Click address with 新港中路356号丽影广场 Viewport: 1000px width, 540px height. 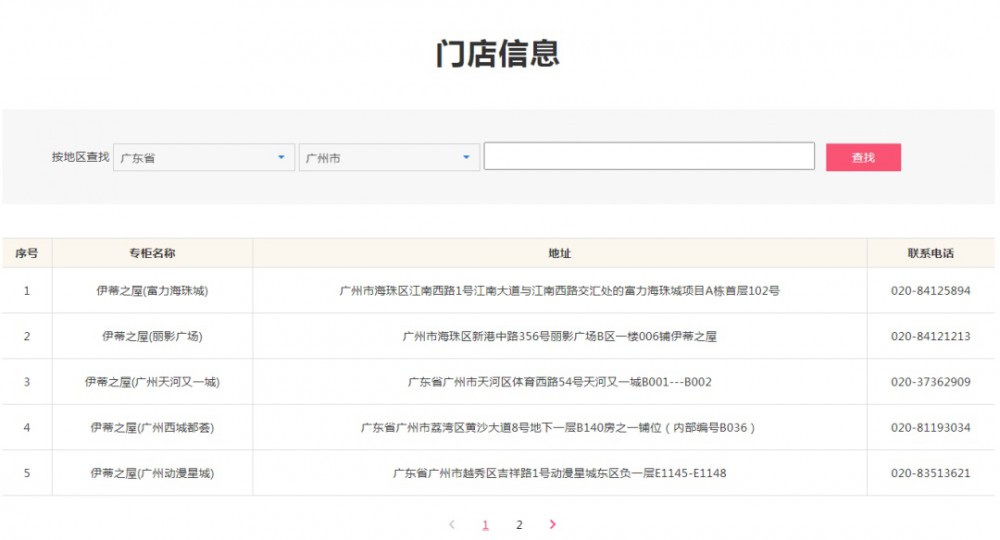click(x=559, y=336)
